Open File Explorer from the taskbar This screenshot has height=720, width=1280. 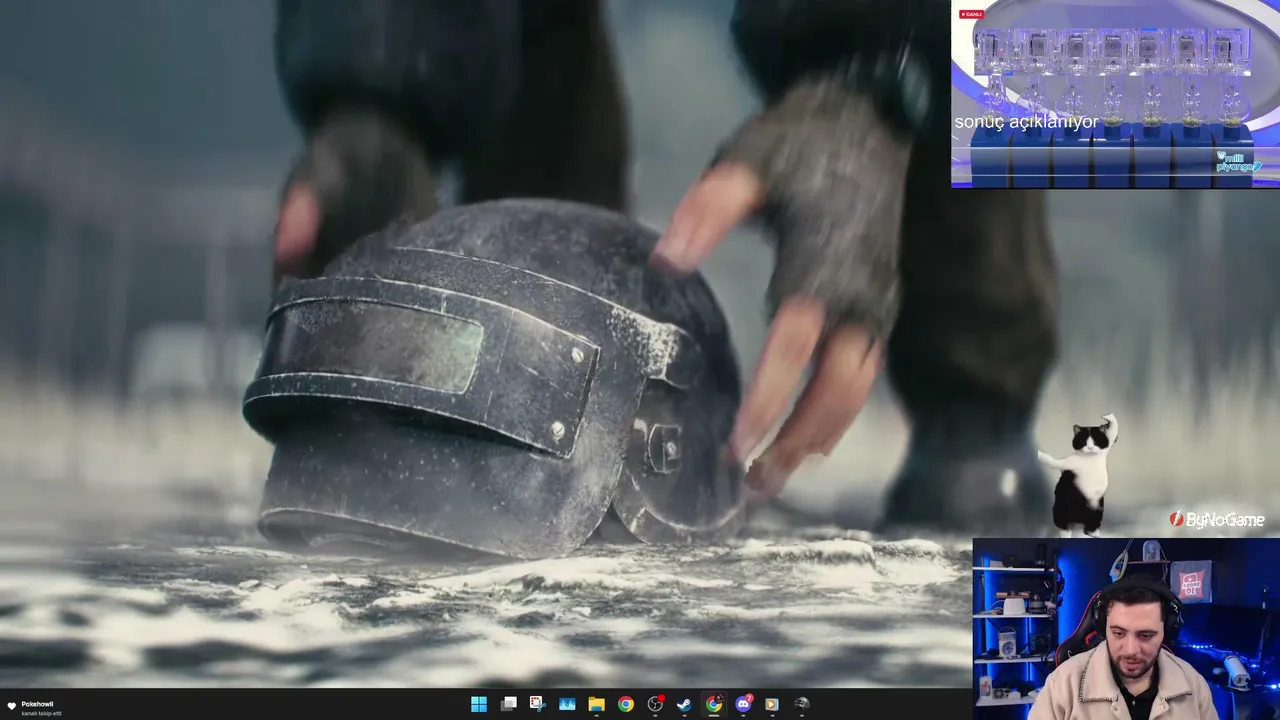point(596,704)
